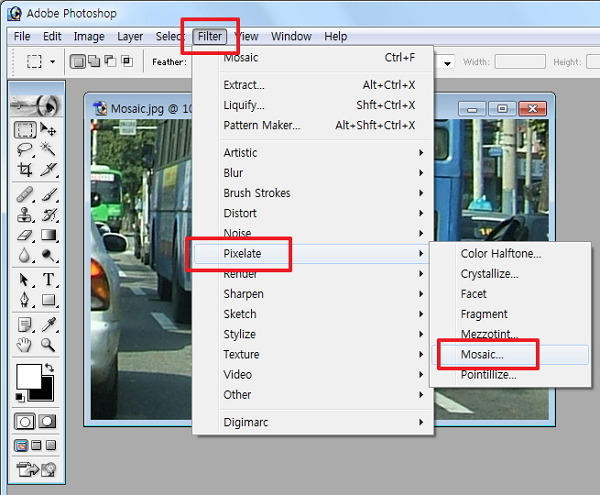Screen dimensions: 600x495
Task: Select the History Brush tool
Action: pyautogui.click(x=49, y=215)
